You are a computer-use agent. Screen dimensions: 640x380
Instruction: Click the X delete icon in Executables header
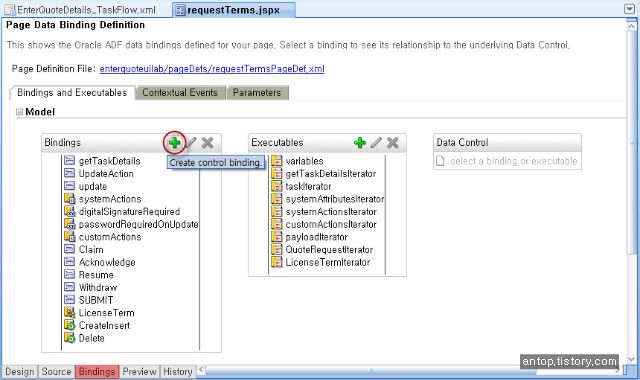(x=393, y=142)
